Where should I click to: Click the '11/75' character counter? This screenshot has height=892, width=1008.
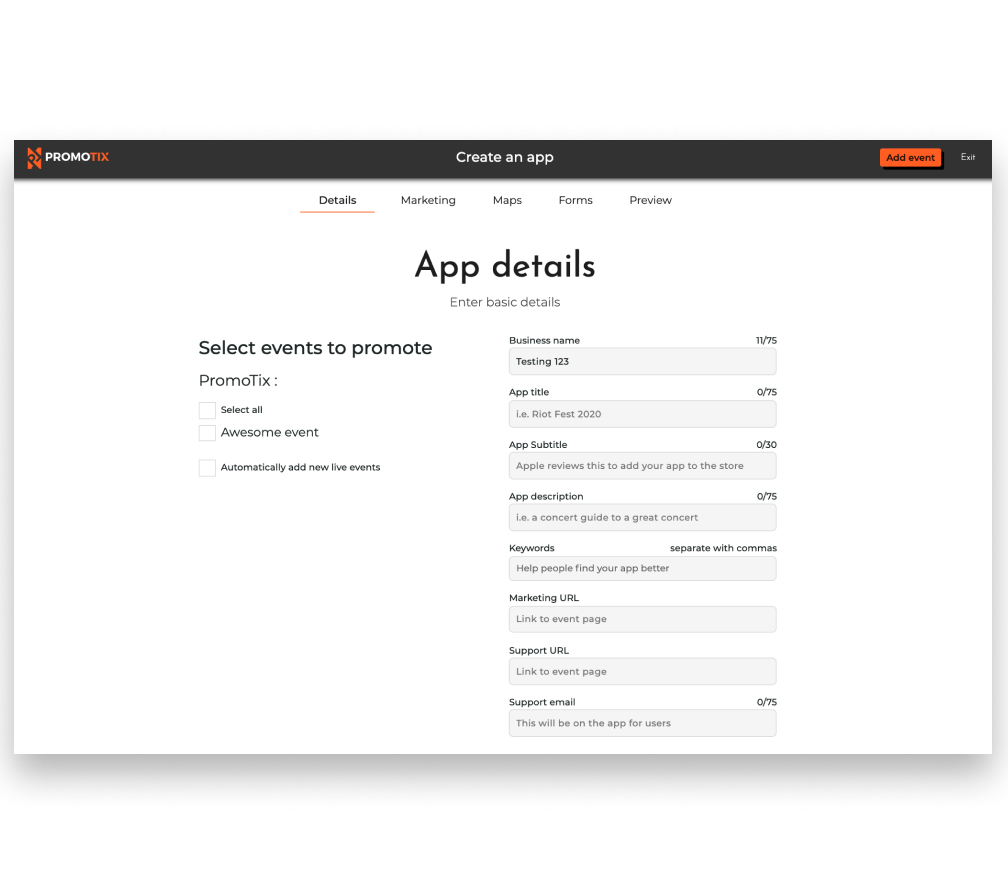click(x=766, y=341)
